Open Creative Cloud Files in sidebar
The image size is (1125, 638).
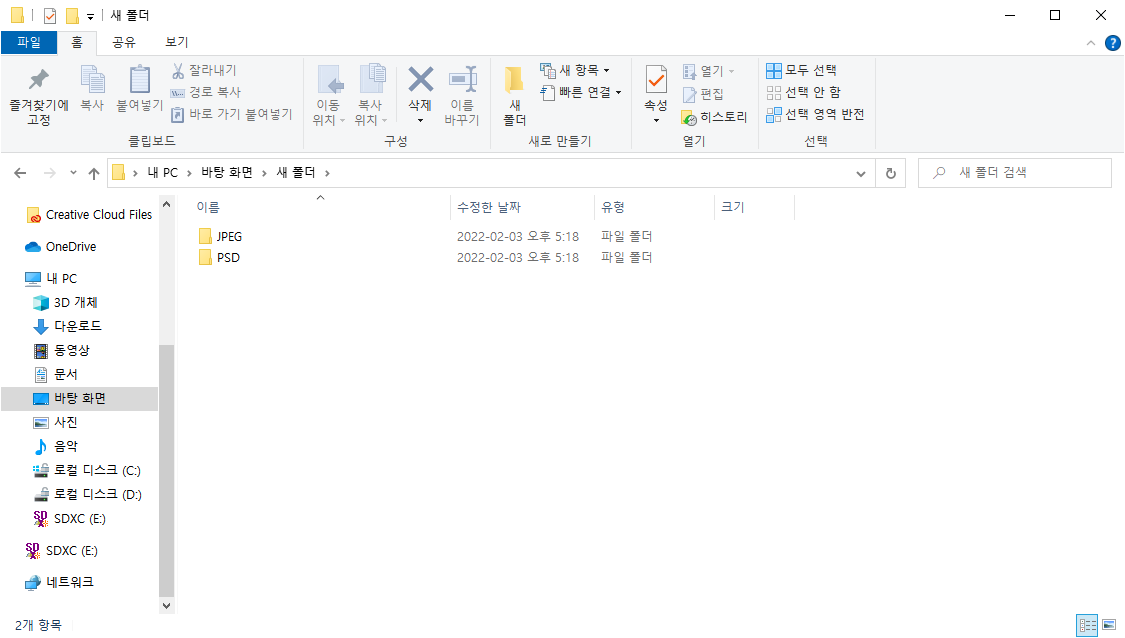[x=89, y=215]
